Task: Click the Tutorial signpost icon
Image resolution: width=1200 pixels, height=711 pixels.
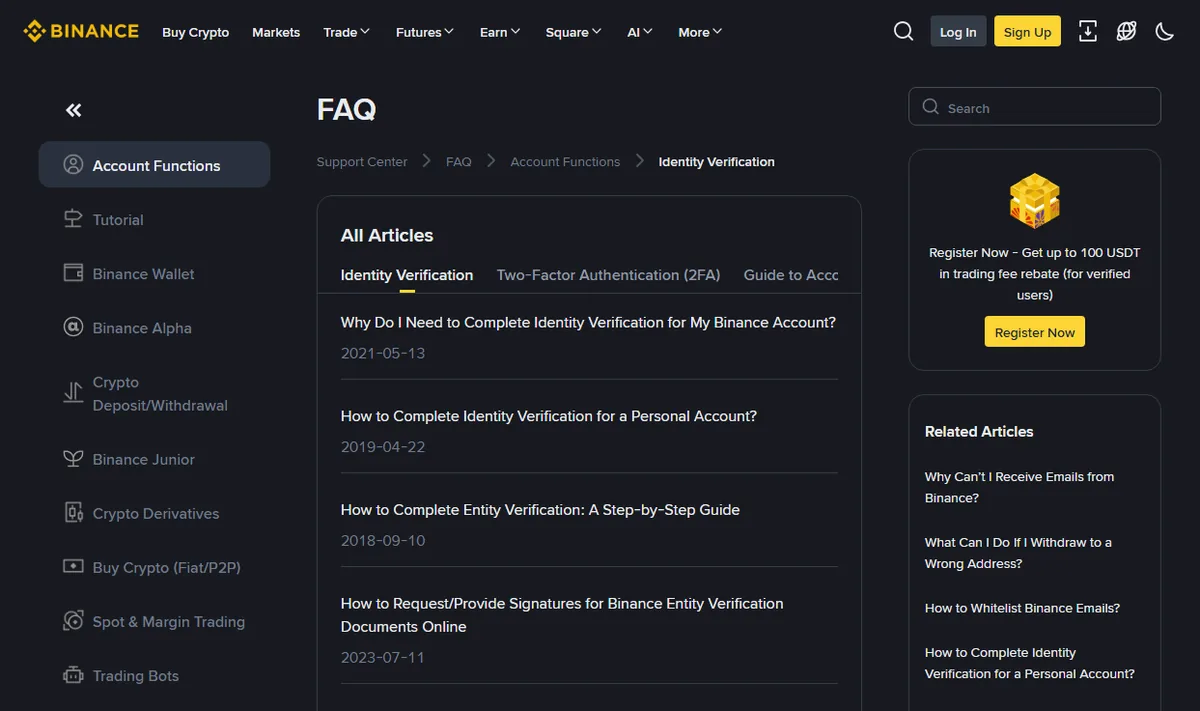Action: pos(73,219)
